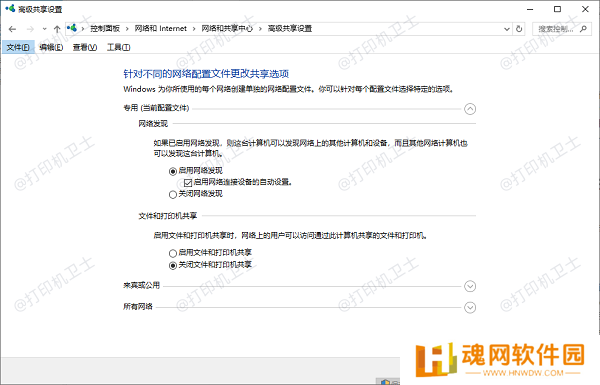Select 关闭网络发现 radio button
600x385 pixels.
[173, 194]
